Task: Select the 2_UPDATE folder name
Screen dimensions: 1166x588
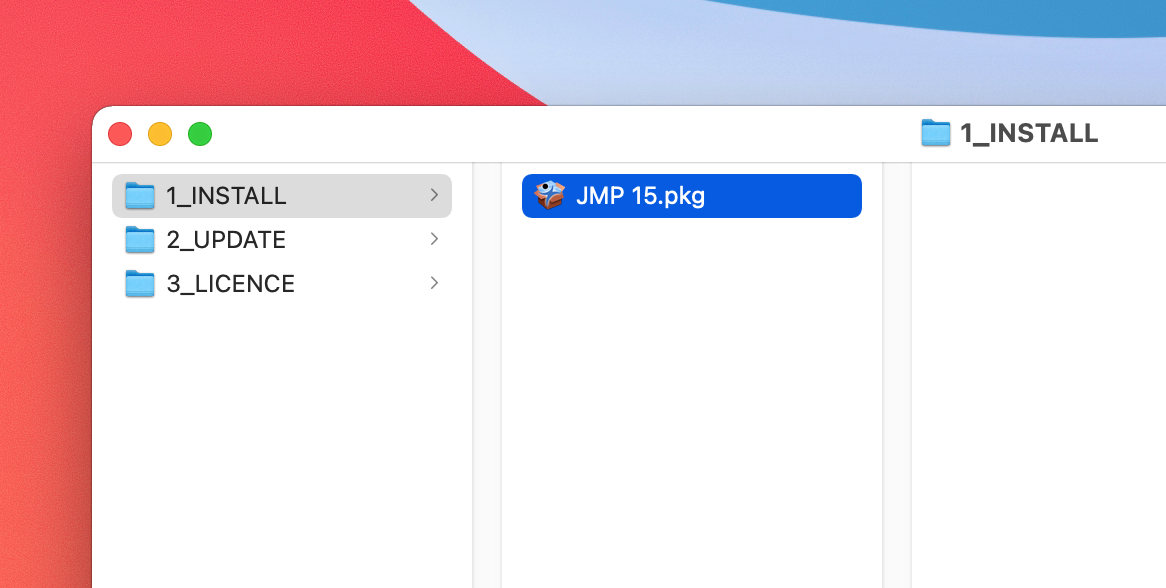Action: (226, 240)
